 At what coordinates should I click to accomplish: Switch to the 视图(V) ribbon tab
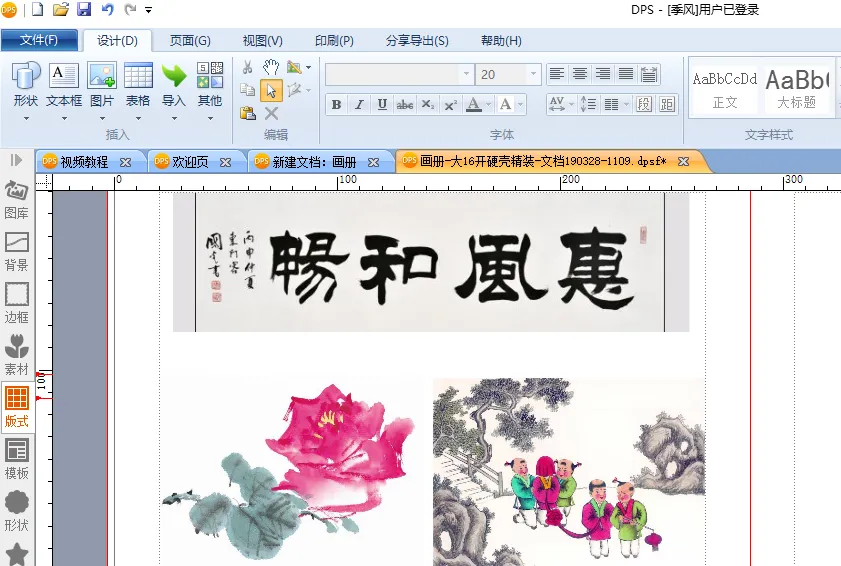(262, 41)
